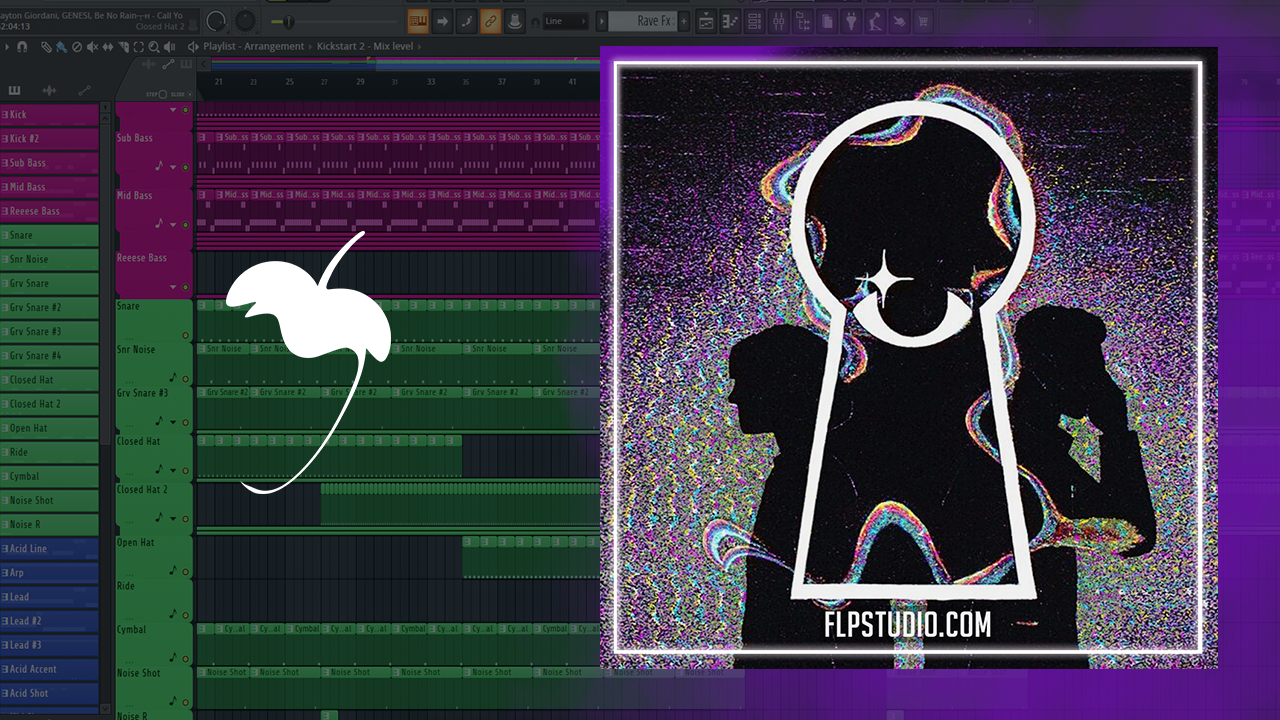
Task: Select the Mute tool in playlist toolbar
Action: [x=92, y=47]
